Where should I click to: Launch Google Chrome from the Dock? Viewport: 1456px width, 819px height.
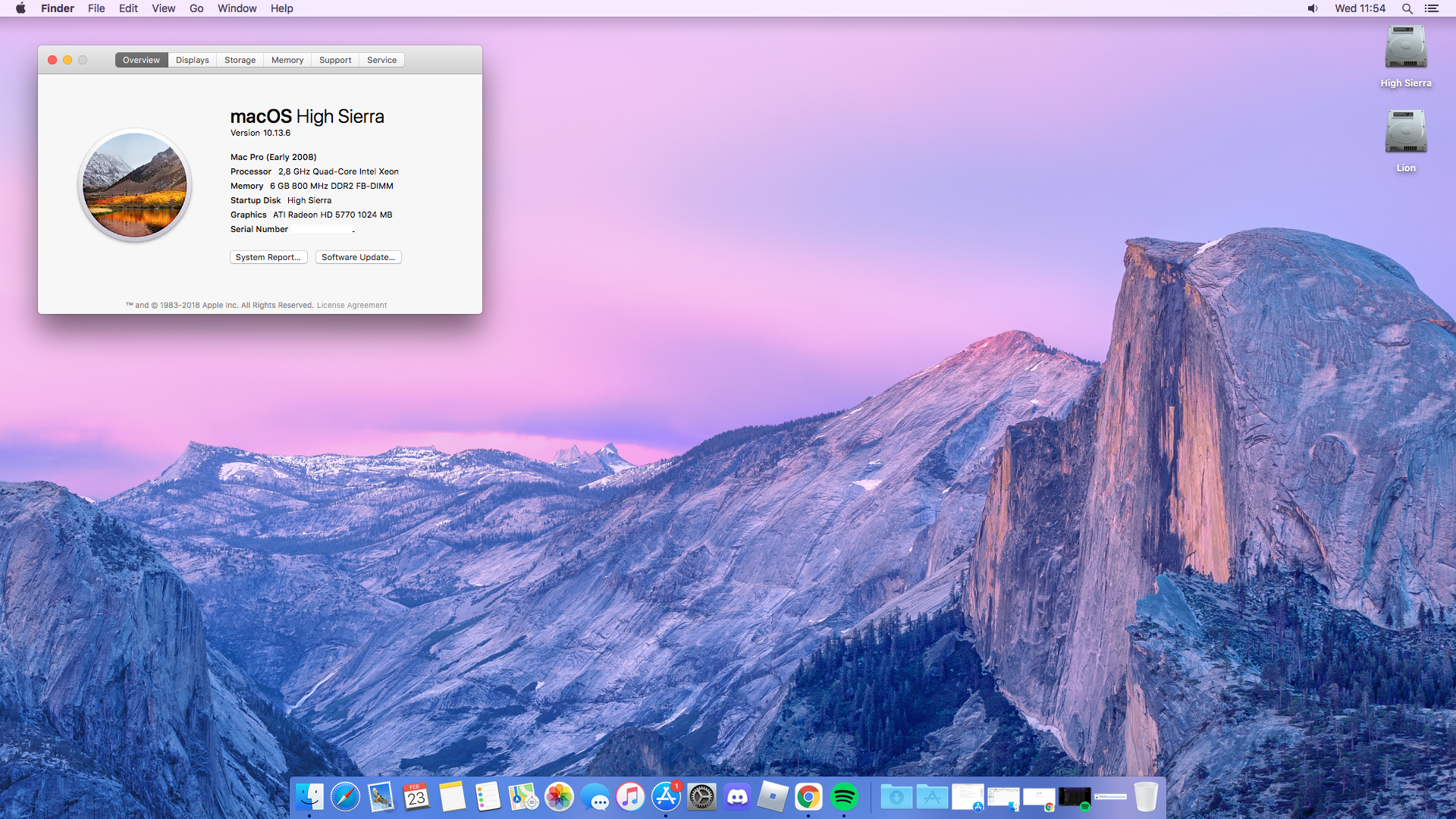click(x=808, y=797)
